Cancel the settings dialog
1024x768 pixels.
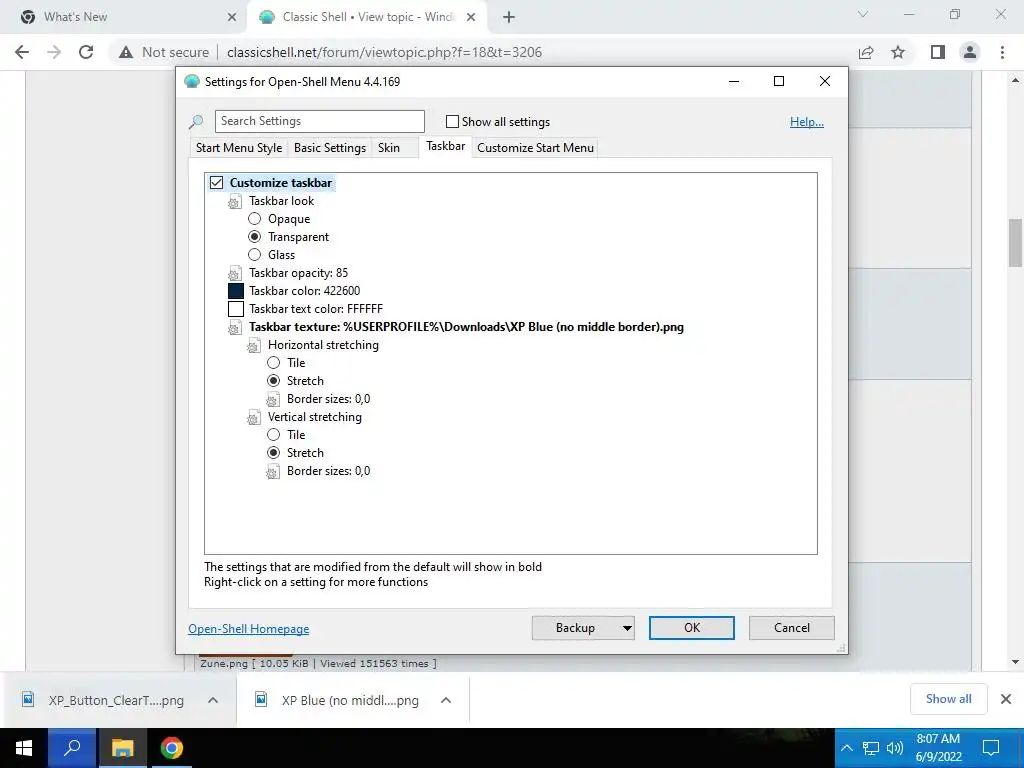792,628
